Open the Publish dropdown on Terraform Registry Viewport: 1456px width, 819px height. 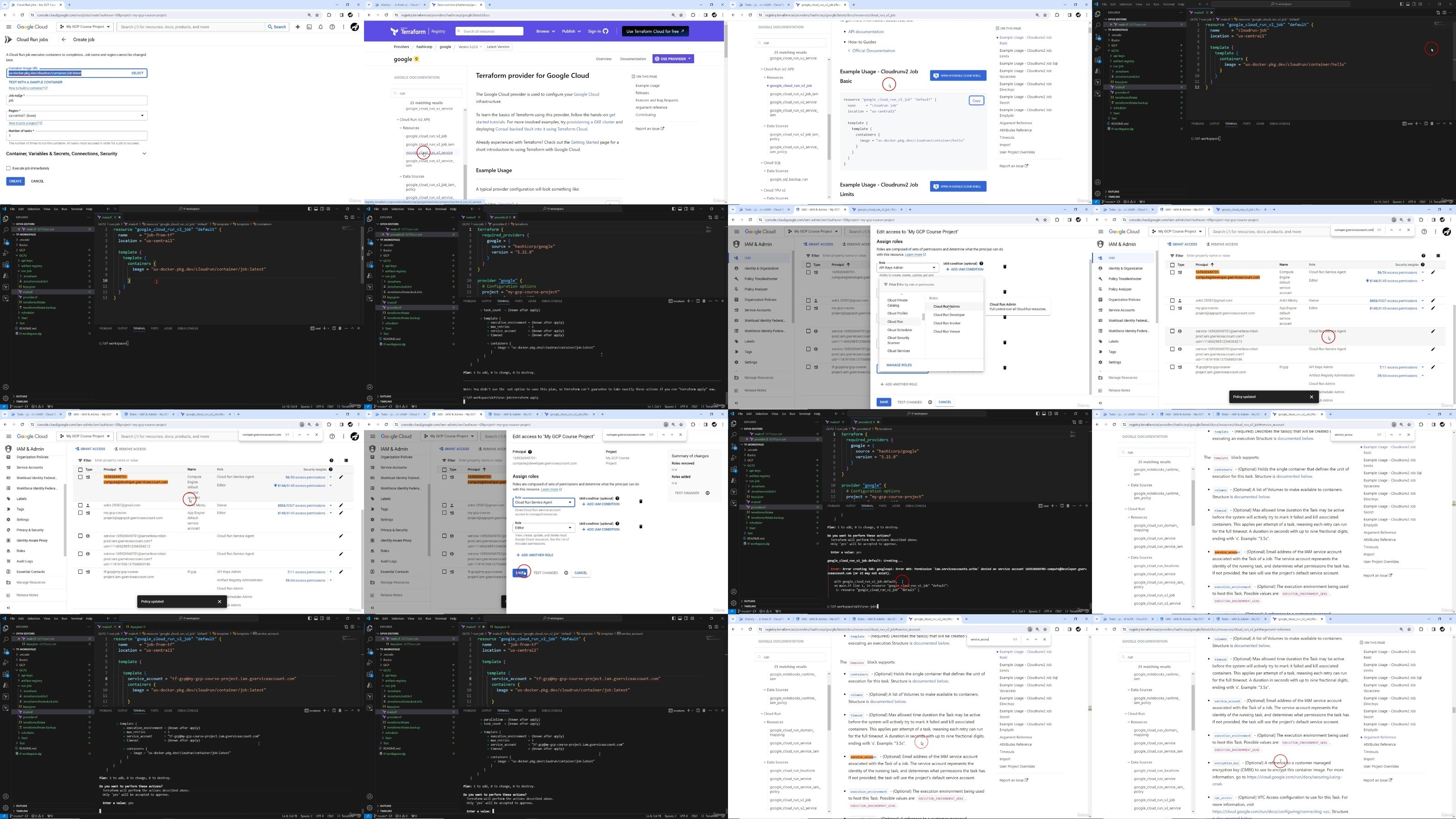click(x=571, y=31)
